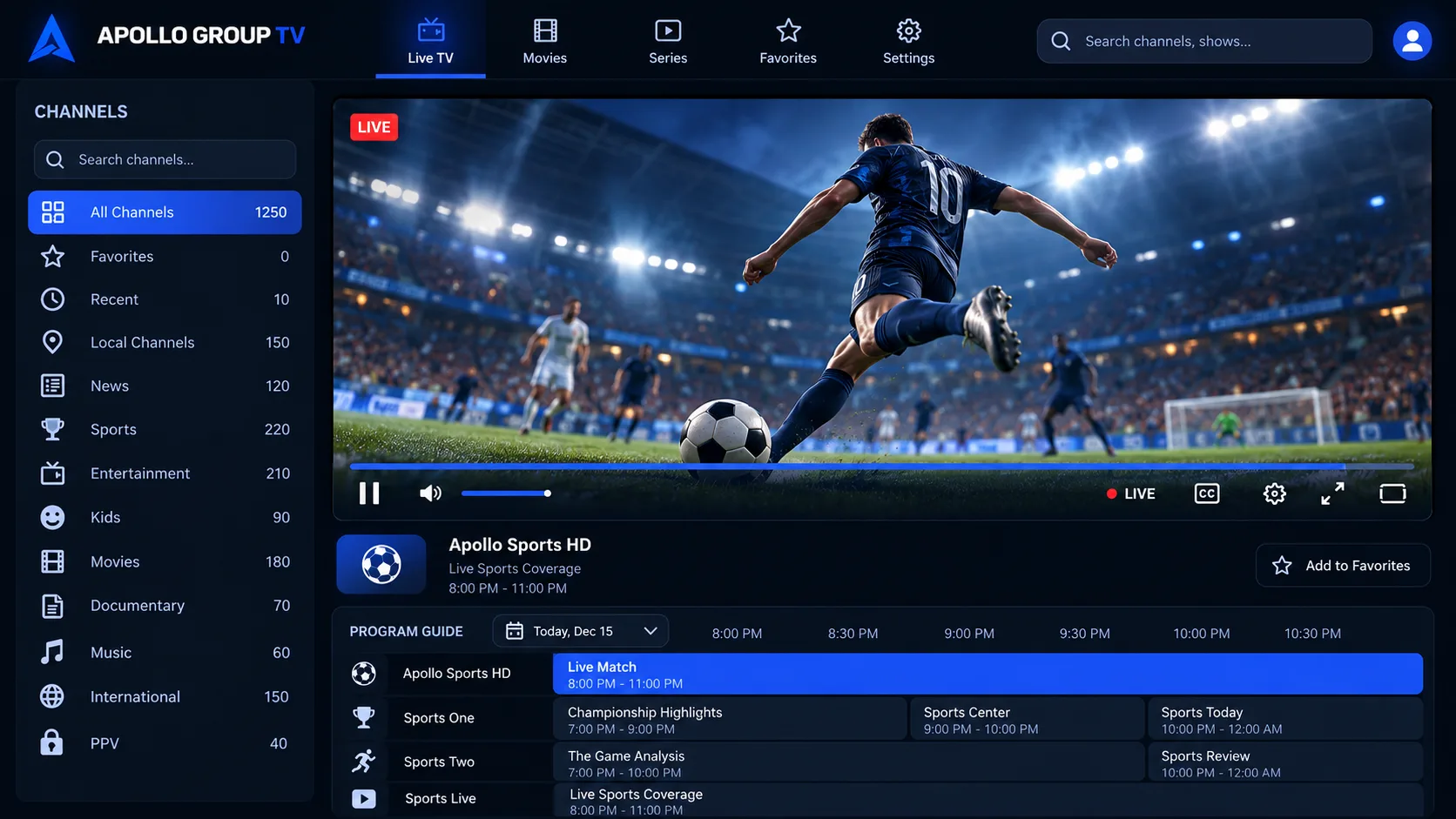The image size is (1456, 819).
Task: Select the Live Match program block
Action: tap(988, 675)
